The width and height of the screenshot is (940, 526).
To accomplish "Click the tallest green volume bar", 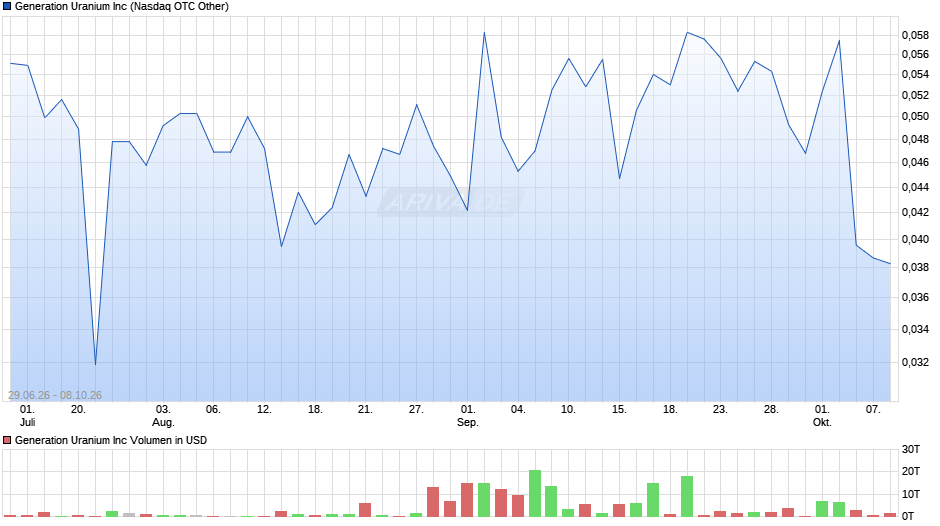I will [x=535, y=494].
